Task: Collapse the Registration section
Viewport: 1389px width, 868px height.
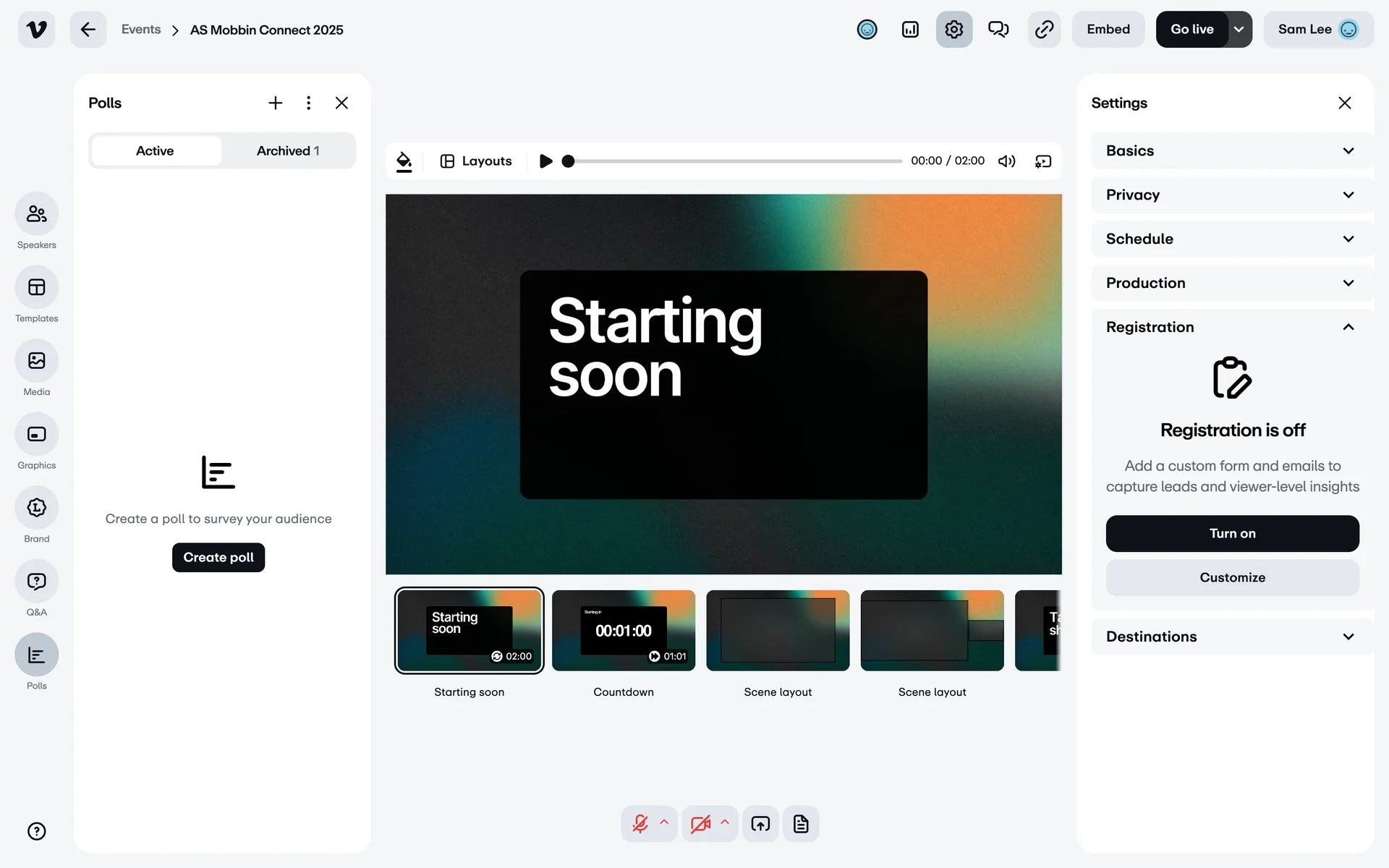Action: (1348, 327)
